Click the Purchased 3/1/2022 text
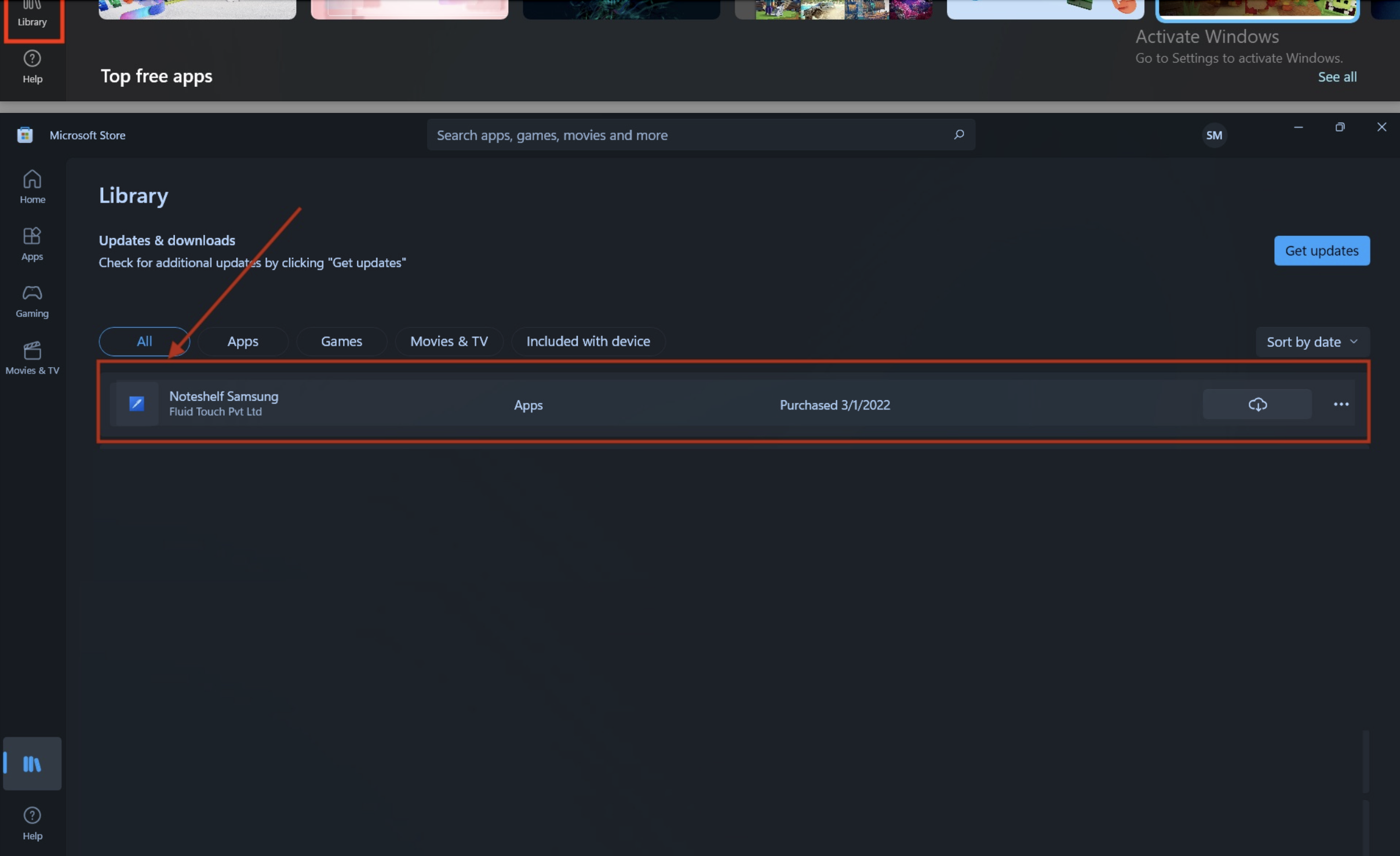 pyautogui.click(x=834, y=405)
